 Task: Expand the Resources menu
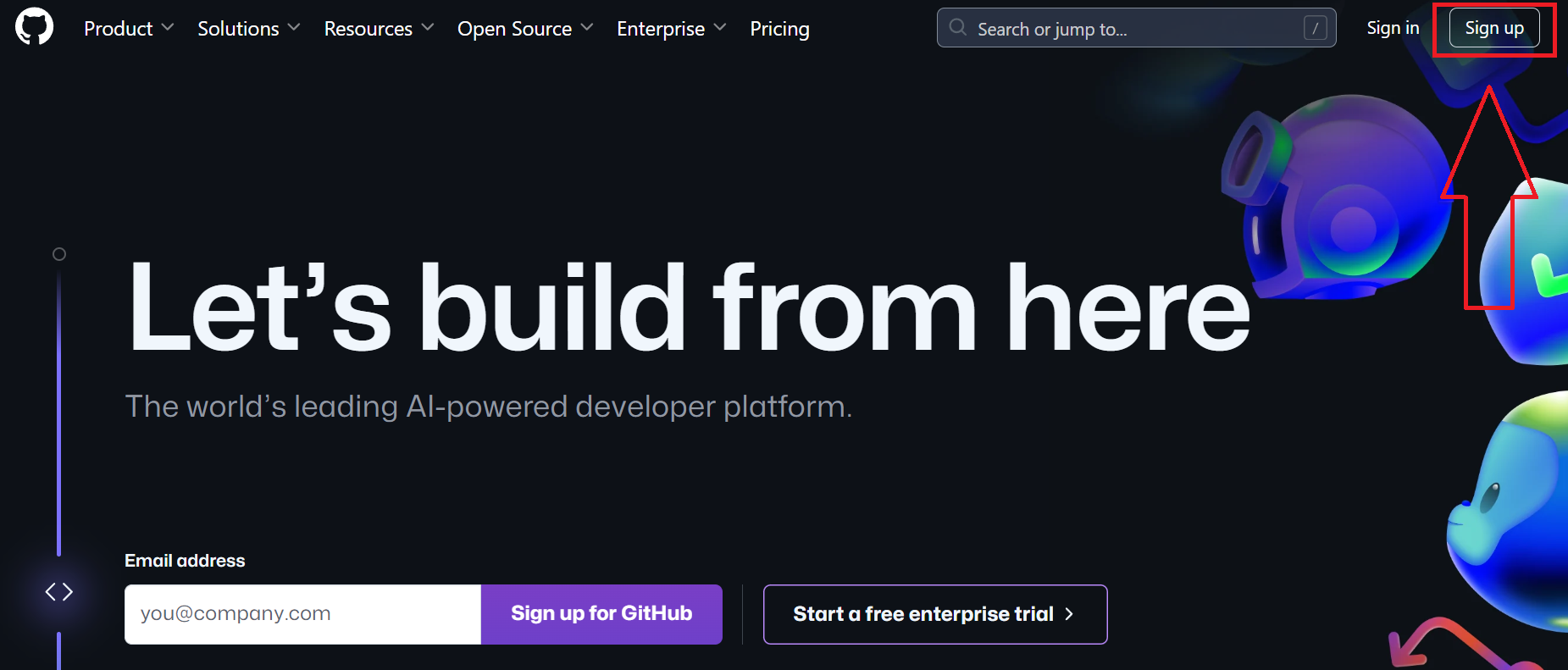coord(379,28)
